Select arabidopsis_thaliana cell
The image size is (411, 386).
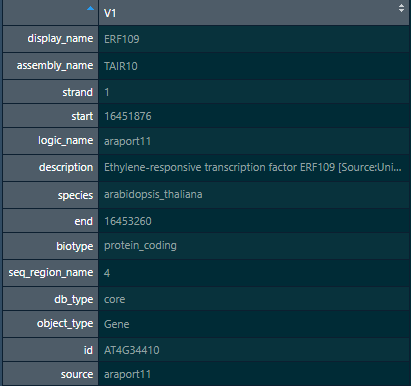pyautogui.click(x=254, y=195)
